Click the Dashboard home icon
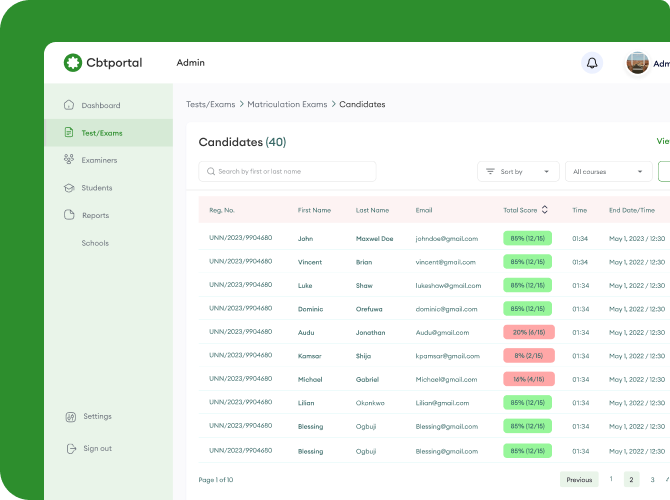The image size is (670, 500). tap(69, 105)
